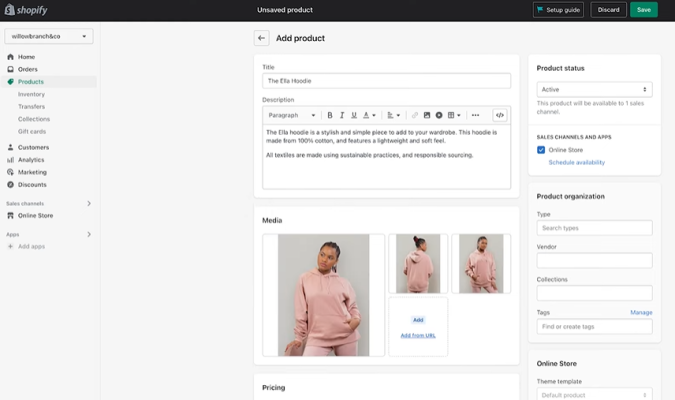Screen dimensions: 675x400
Task: Uncheck the Online Store sales channel checkbox
Action: (541, 150)
